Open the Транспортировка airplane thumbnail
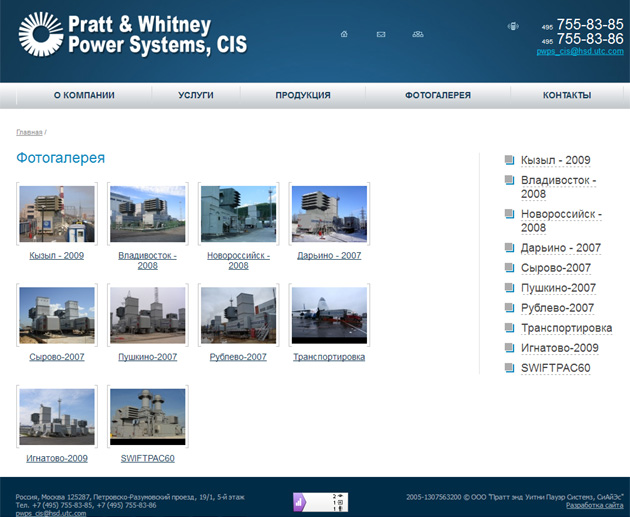 click(328, 314)
